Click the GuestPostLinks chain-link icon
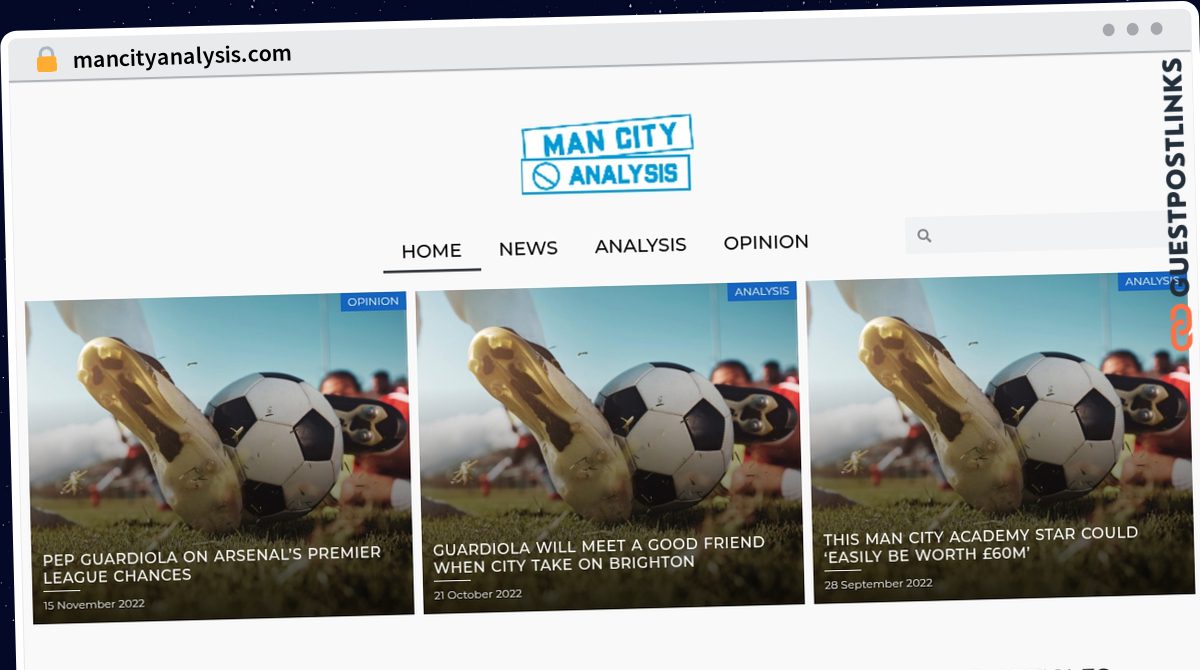This screenshot has height=670, width=1200. 1181,328
